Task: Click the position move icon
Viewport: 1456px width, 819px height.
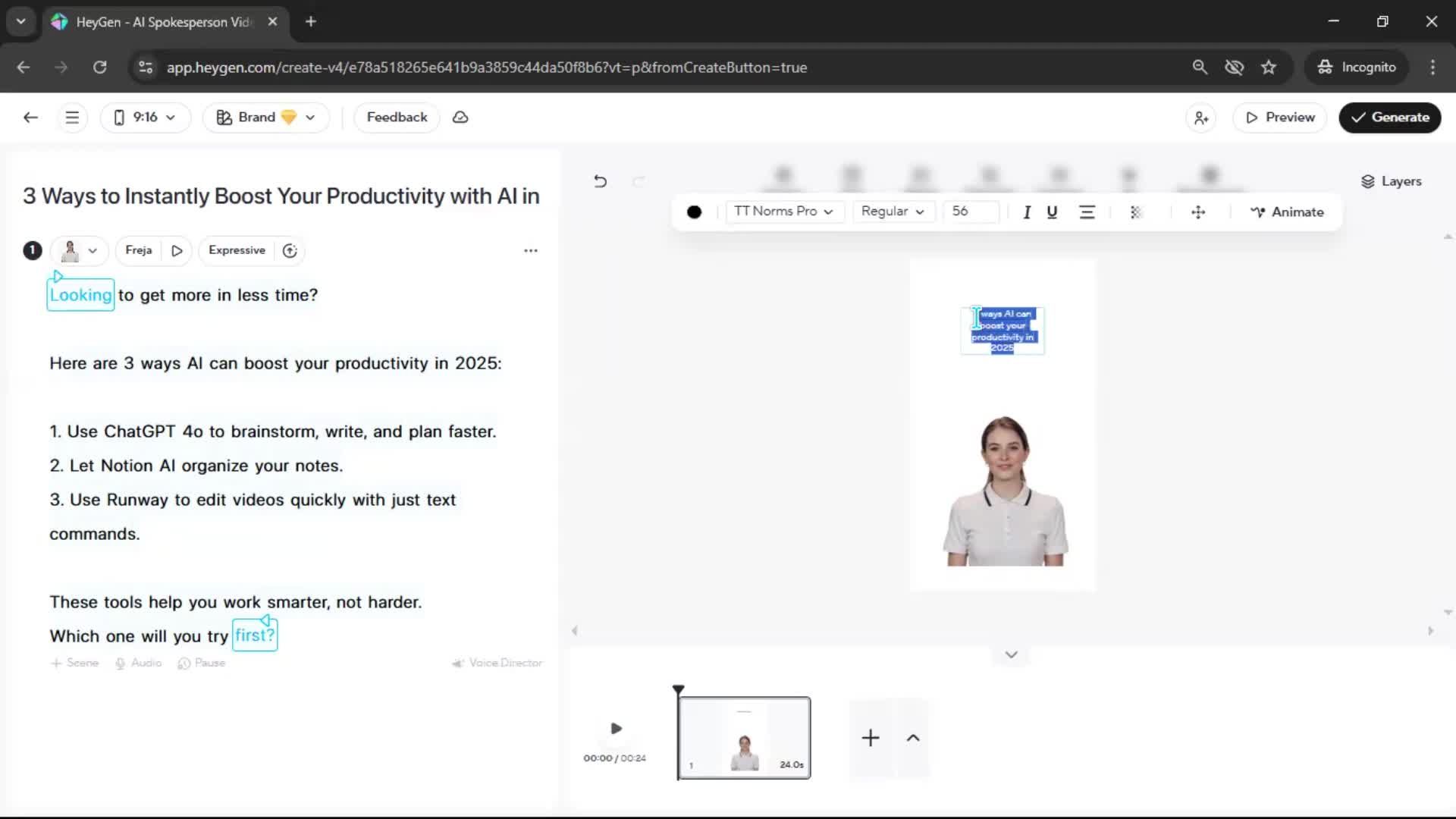Action: (x=1198, y=212)
